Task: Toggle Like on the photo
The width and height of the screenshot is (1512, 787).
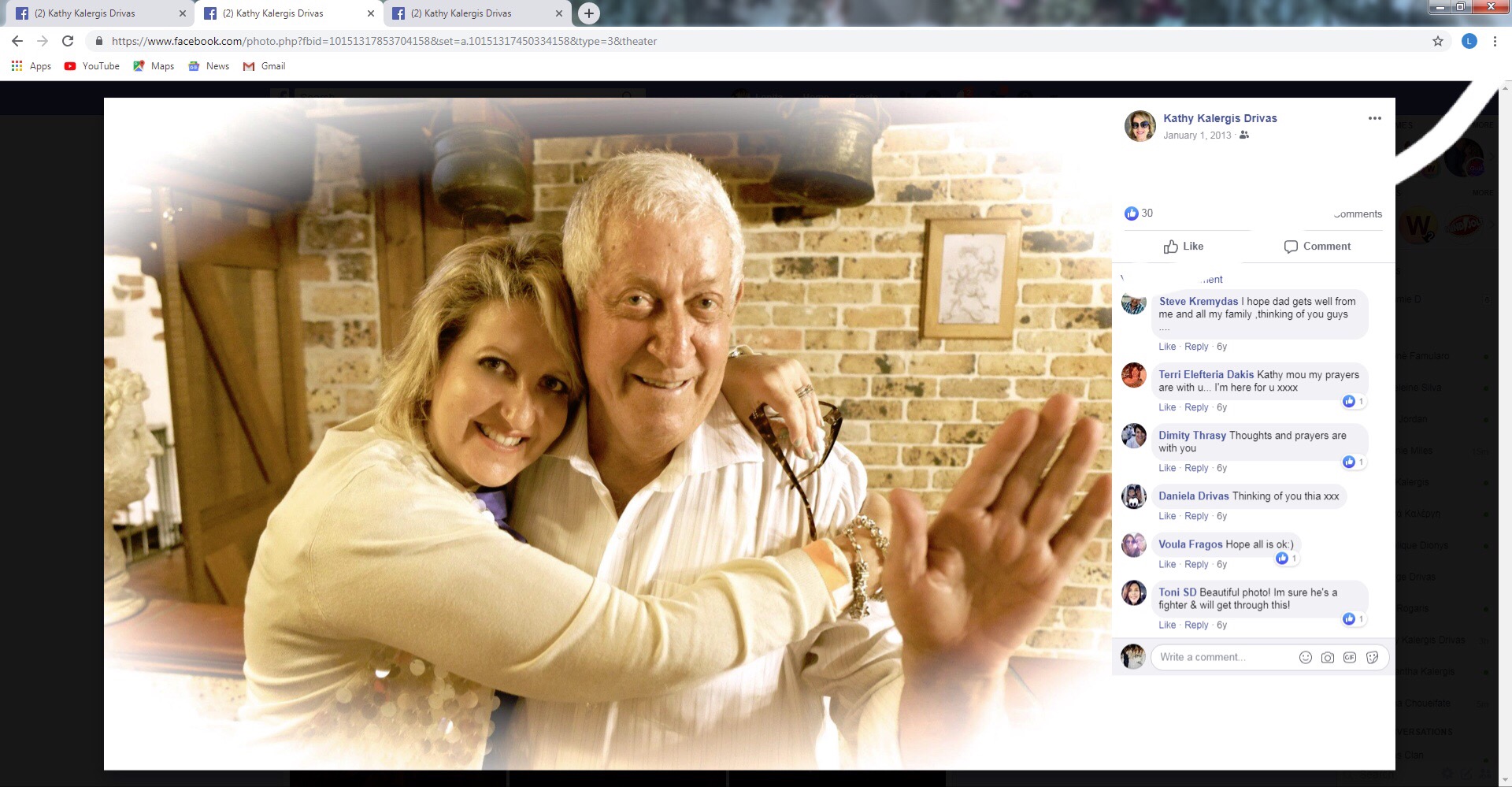Action: pyautogui.click(x=1184, y=247)
